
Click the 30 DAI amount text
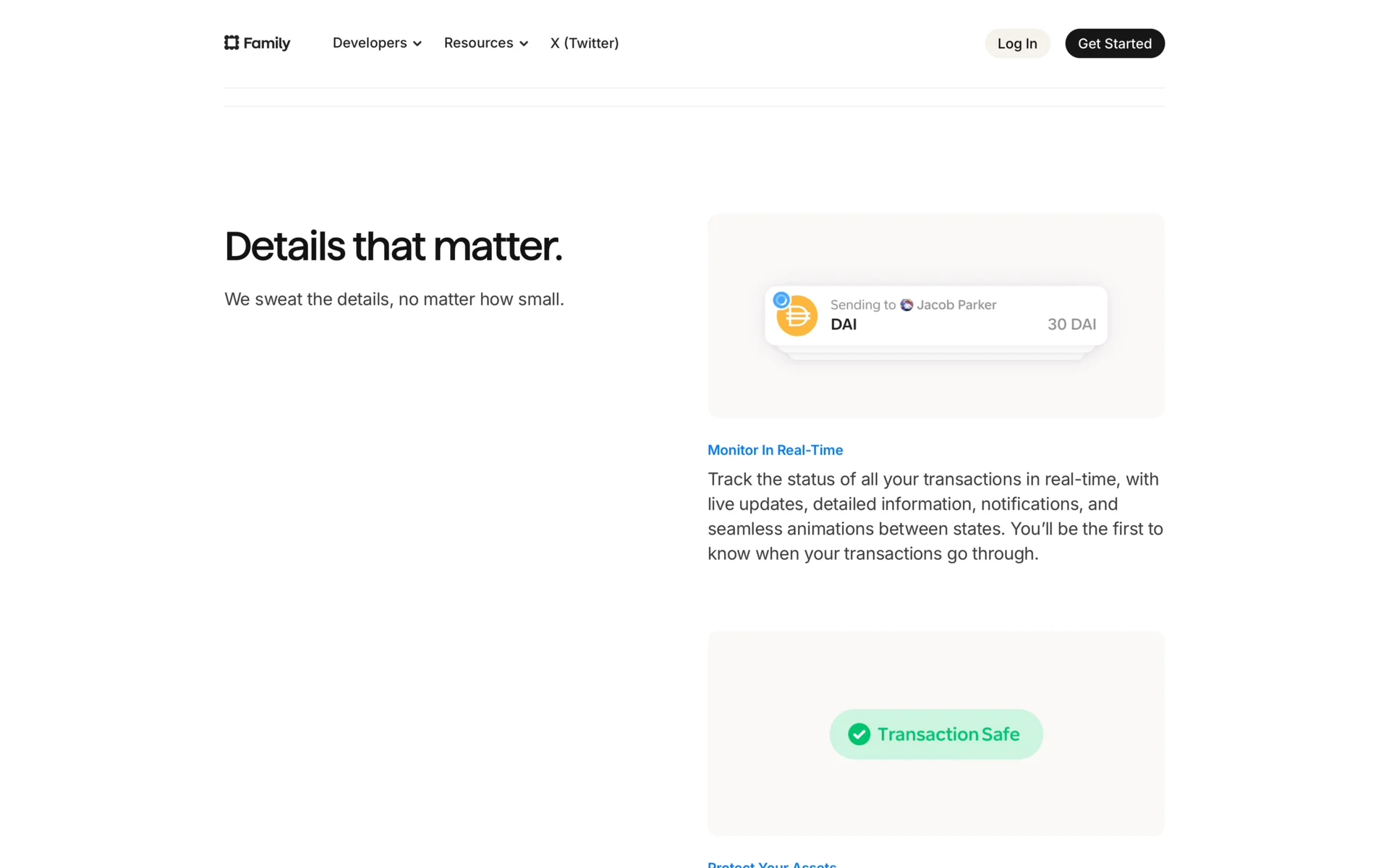pos(1071,324)
